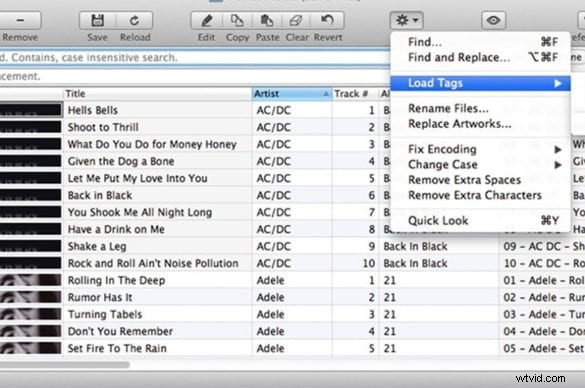Select the Turning Tabels track
Screen dimensions: 585x388
pos(105,315)
